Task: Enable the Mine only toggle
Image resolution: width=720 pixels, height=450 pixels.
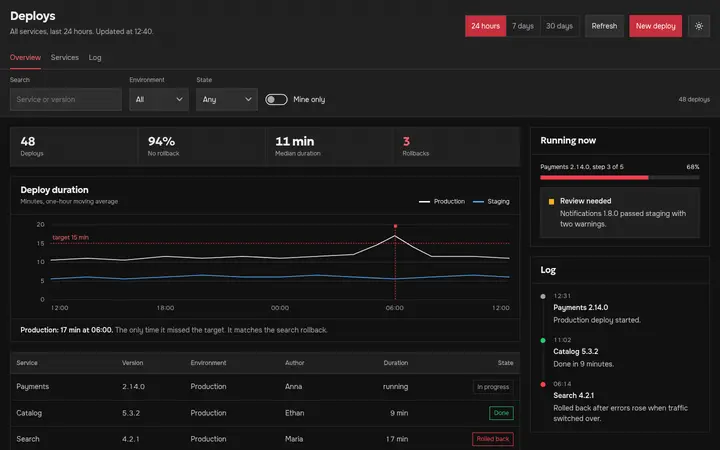Action: point(276,100)
